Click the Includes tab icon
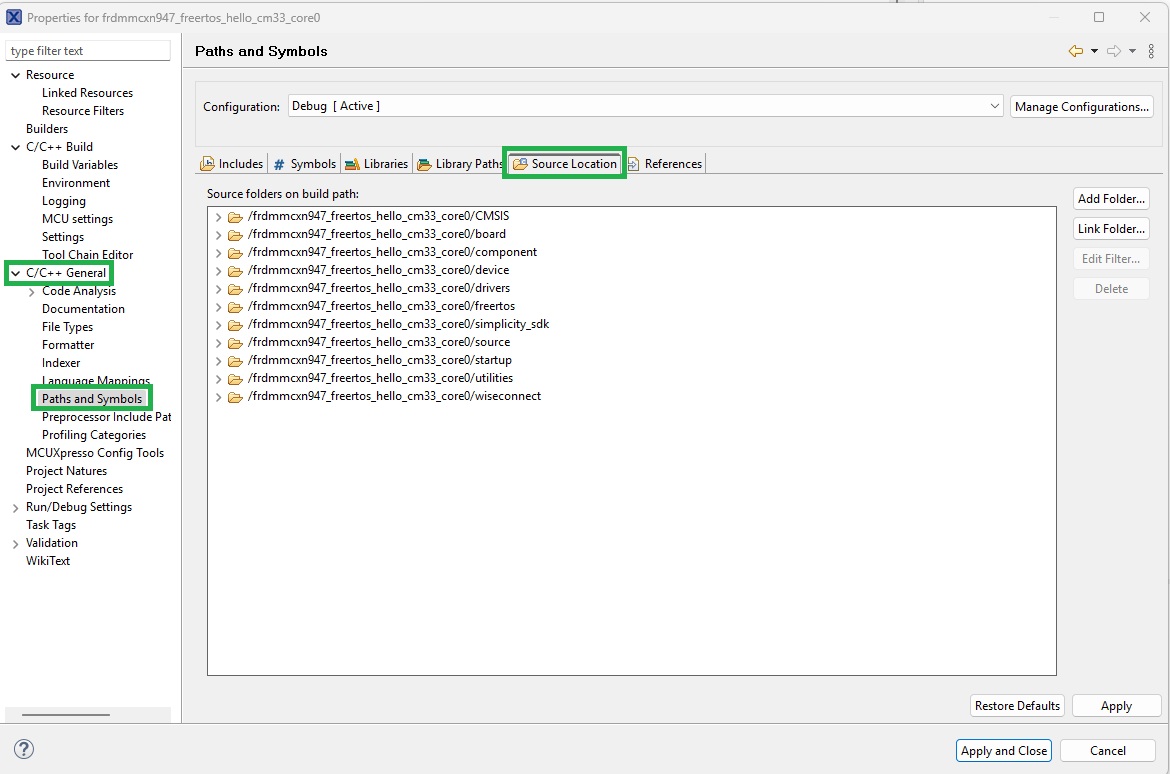This screenshot has width=1170, height=774. pyautogui.click(x=210, y=163)
